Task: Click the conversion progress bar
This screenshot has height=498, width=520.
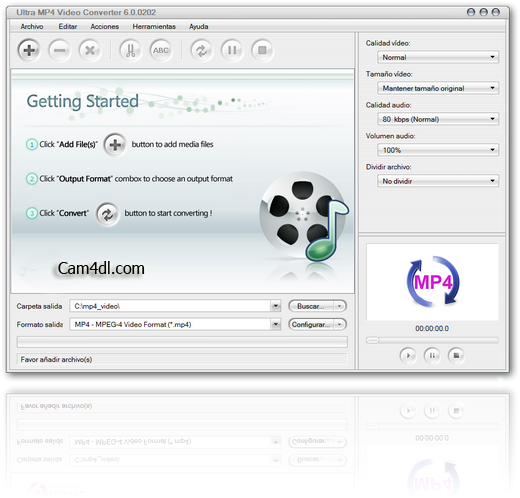Action: coord(182,342)
